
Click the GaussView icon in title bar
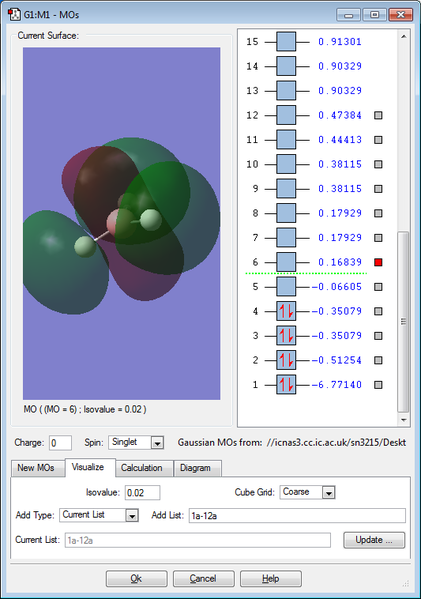(x=14, y=15)
